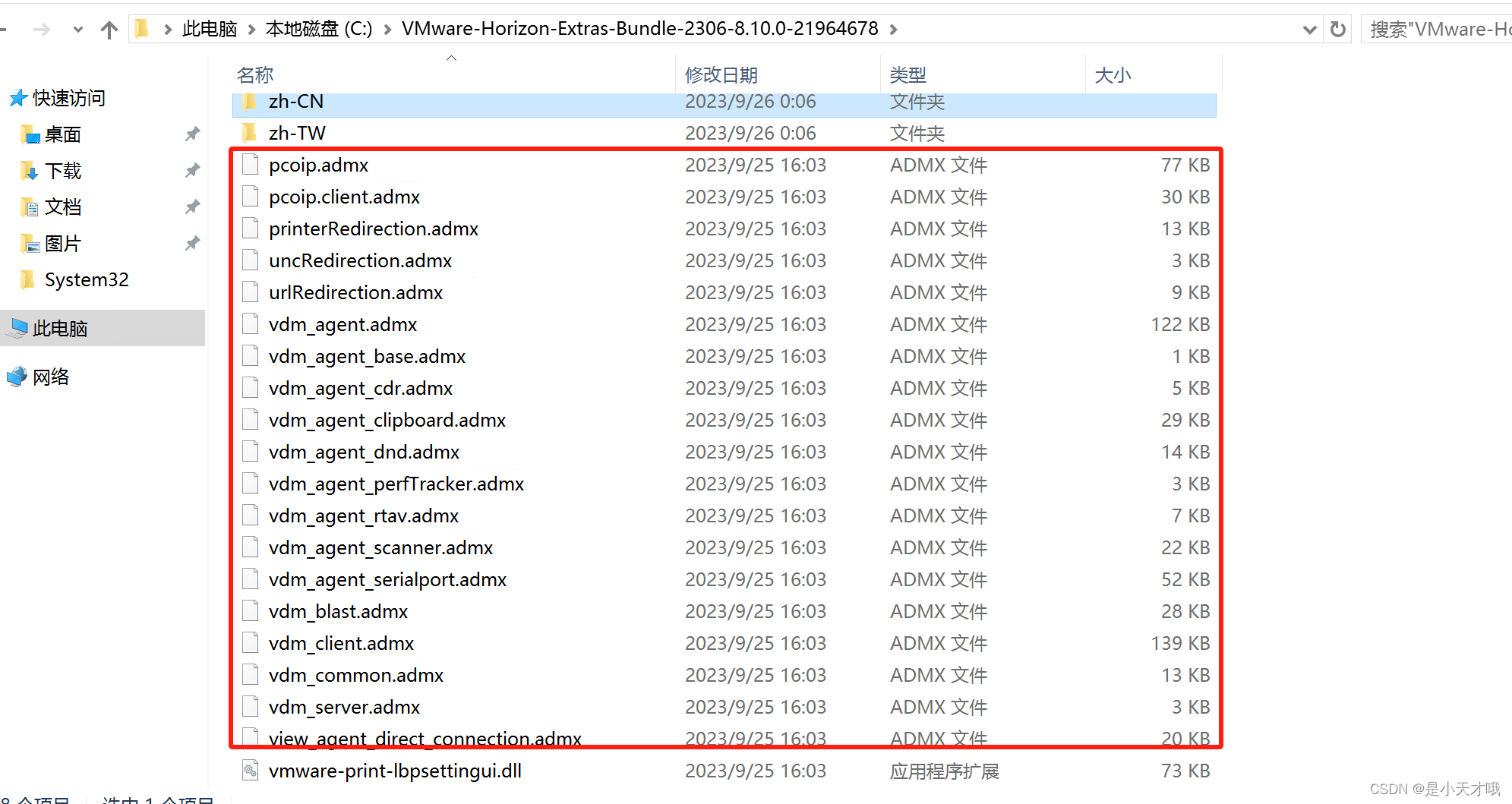Image resolution: width=1512 pixels, height=804 pixels.
Task: Select printerRedirection.admx file icon
Action: (250, 229)
